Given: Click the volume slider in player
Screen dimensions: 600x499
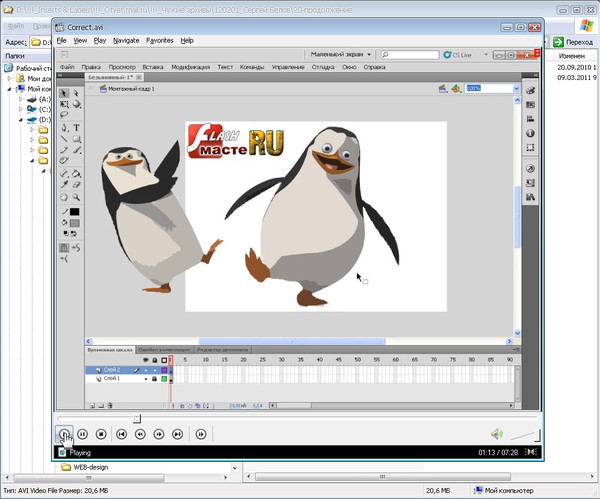Looking at the screenshot, I should click(525, 435).
